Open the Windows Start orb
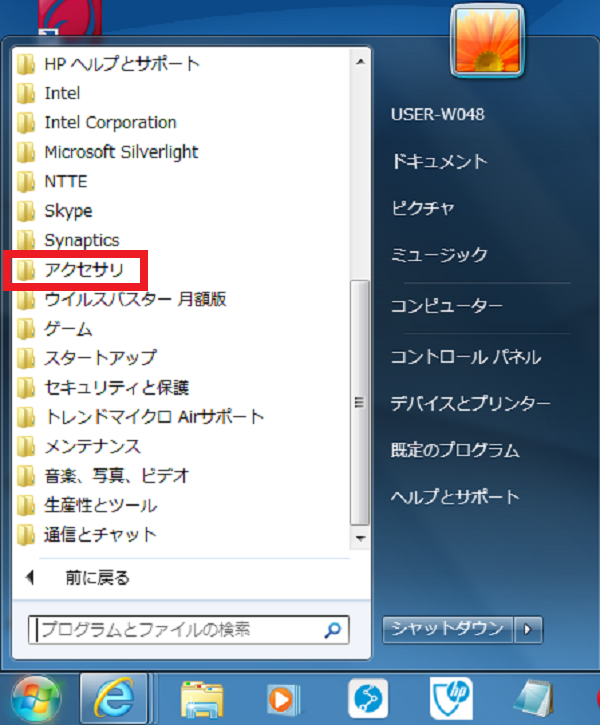Image resolution: width=600 pixels, height=725 pixels. (36, 699)
